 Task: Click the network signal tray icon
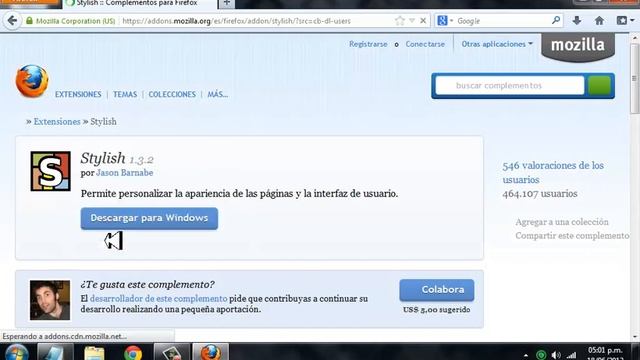coord(571,356)
